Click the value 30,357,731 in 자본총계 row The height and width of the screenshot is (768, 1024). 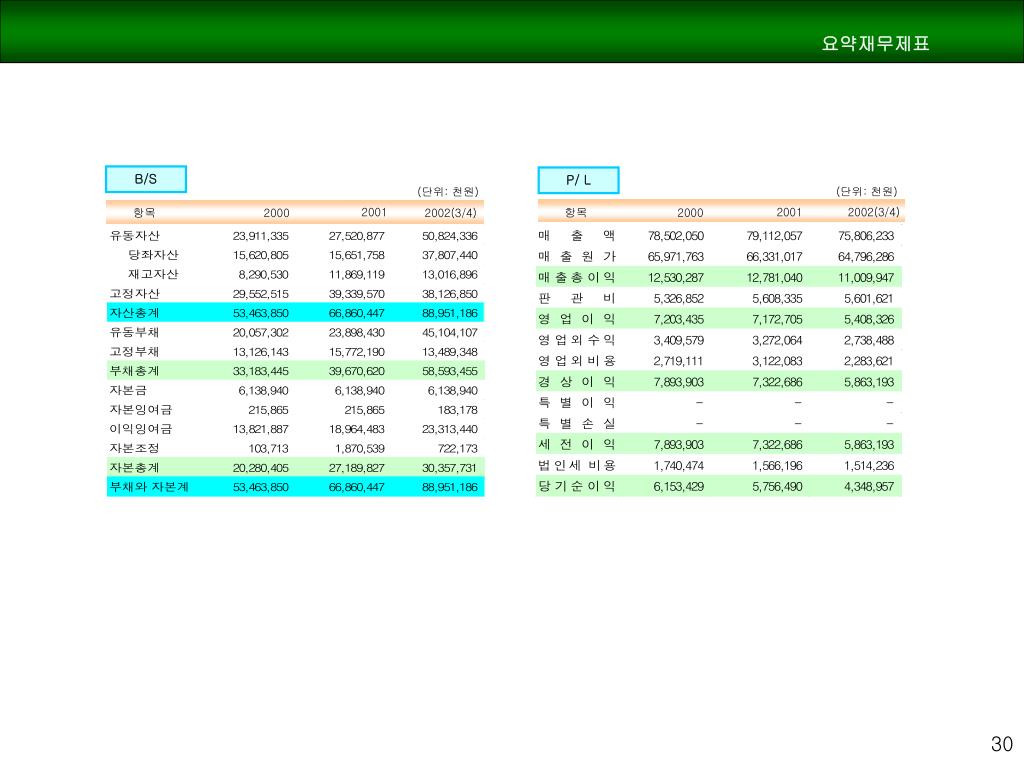tap(449, 468)
